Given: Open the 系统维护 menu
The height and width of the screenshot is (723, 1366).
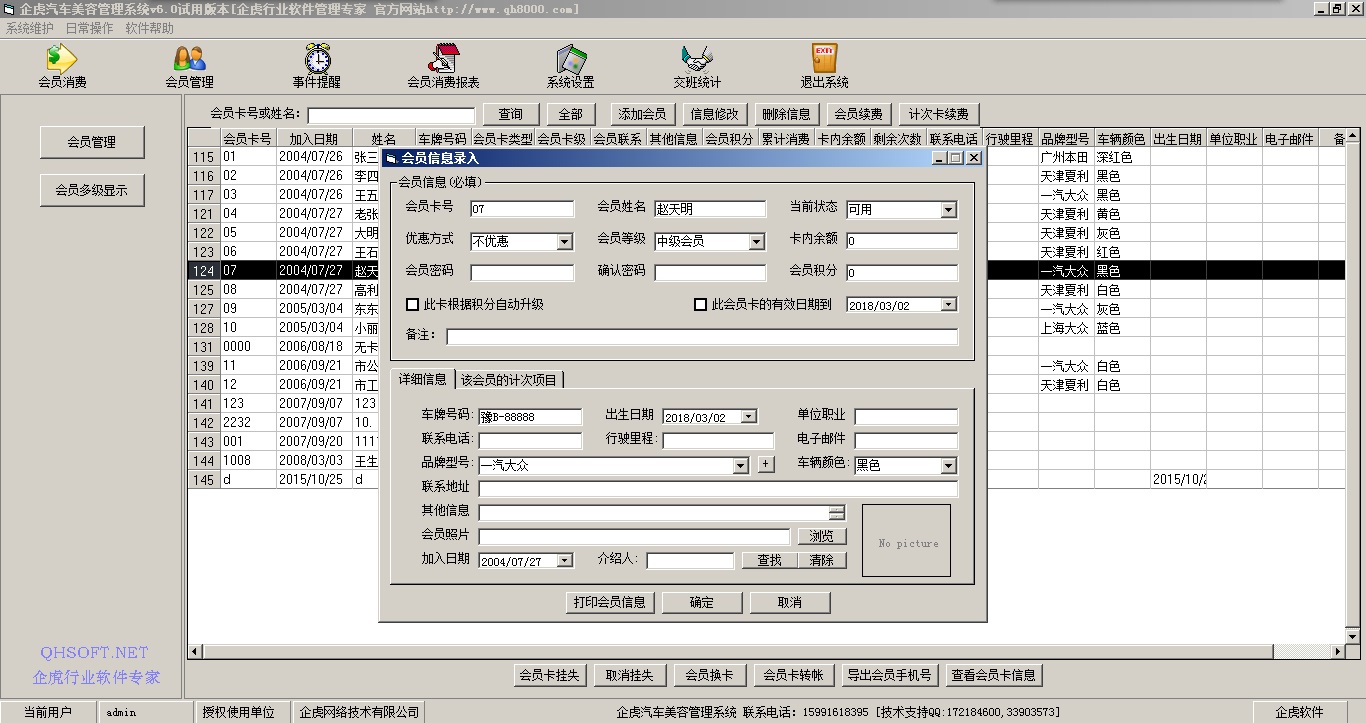Looking at the screenshot, I should (30, 28).
